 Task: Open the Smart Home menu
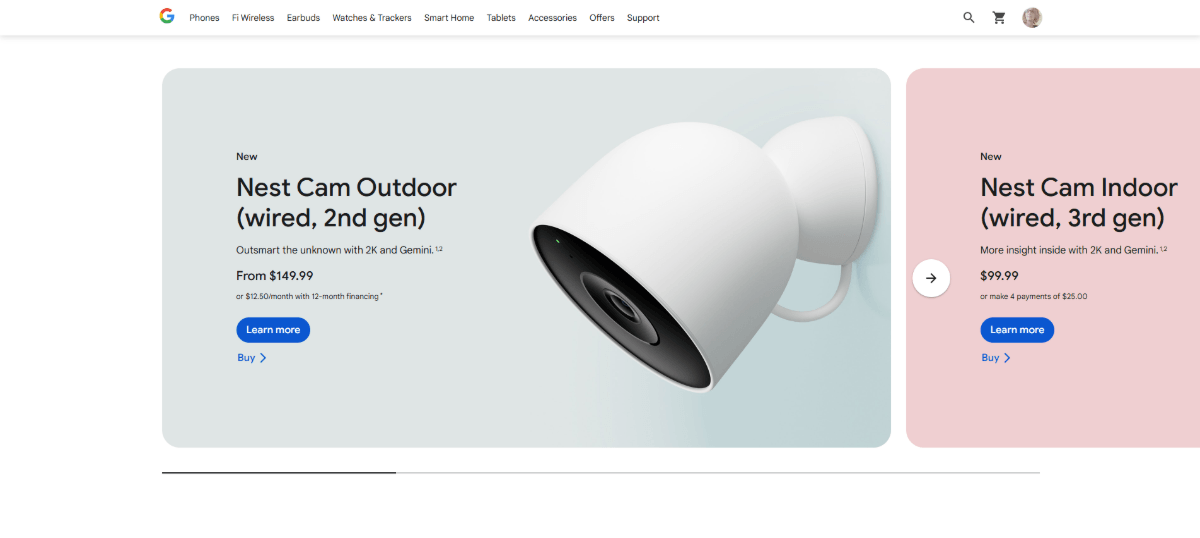pos(449,18)
